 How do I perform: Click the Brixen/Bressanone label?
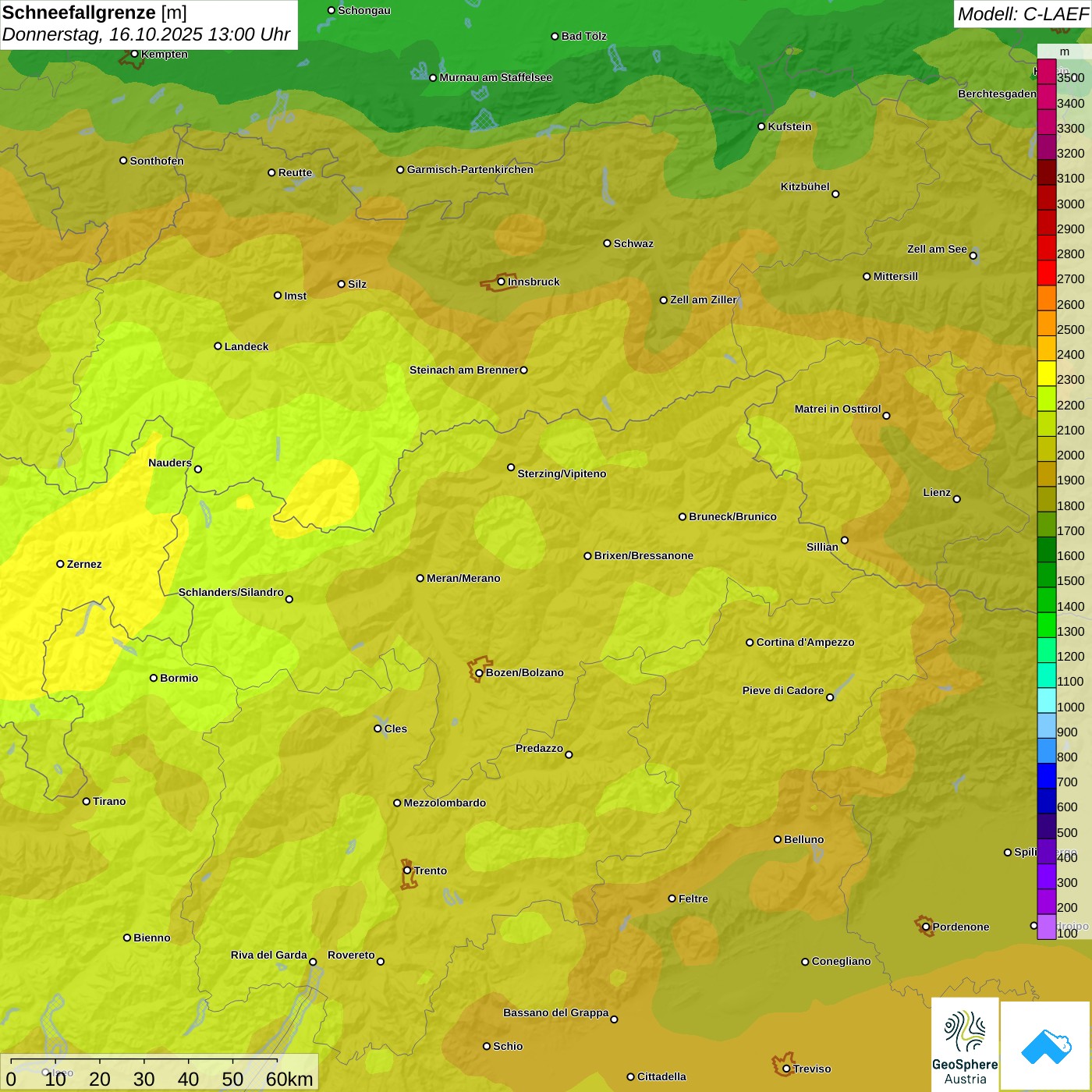[643, 555]
